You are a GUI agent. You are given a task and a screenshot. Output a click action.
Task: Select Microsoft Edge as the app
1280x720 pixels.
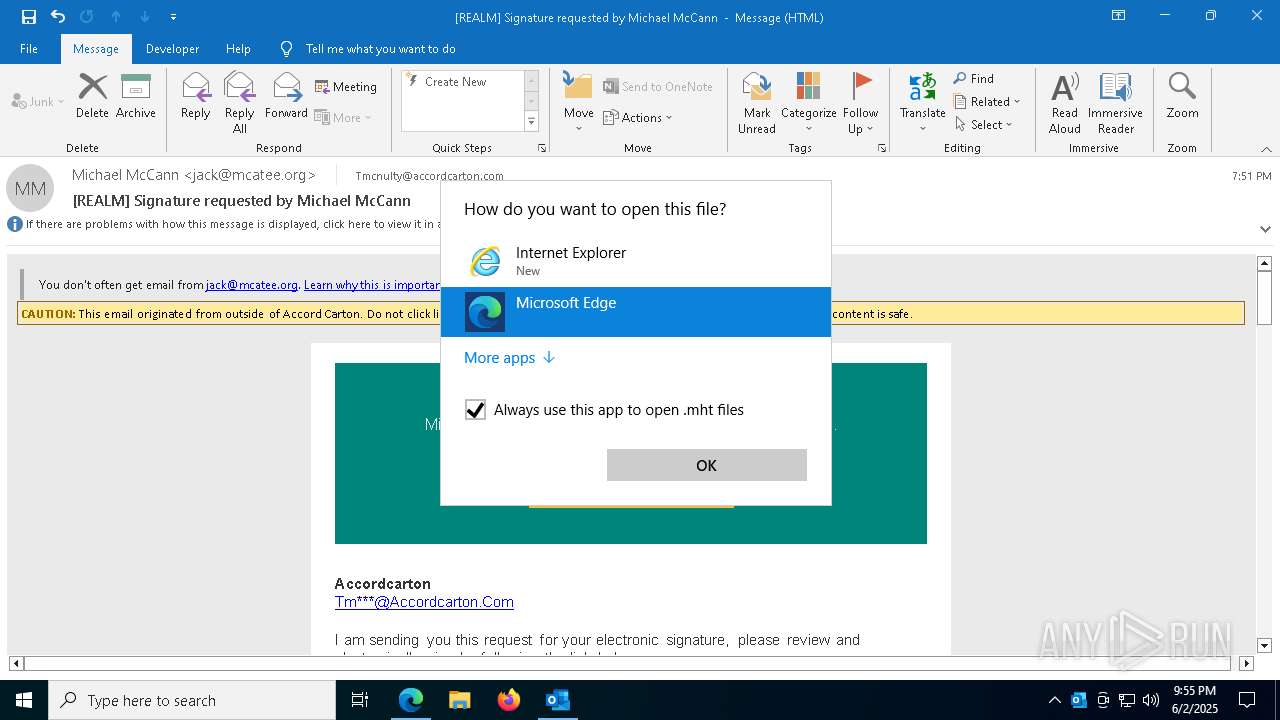pos(636,312)
